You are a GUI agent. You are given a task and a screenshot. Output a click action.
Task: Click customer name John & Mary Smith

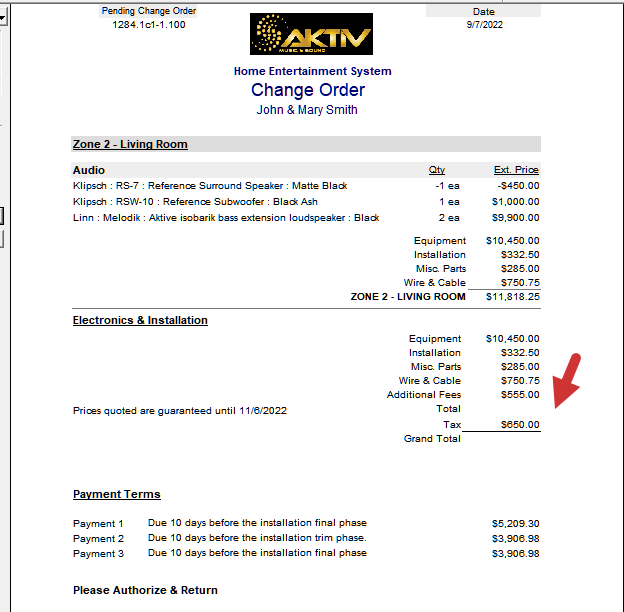(x=307, y=110)
